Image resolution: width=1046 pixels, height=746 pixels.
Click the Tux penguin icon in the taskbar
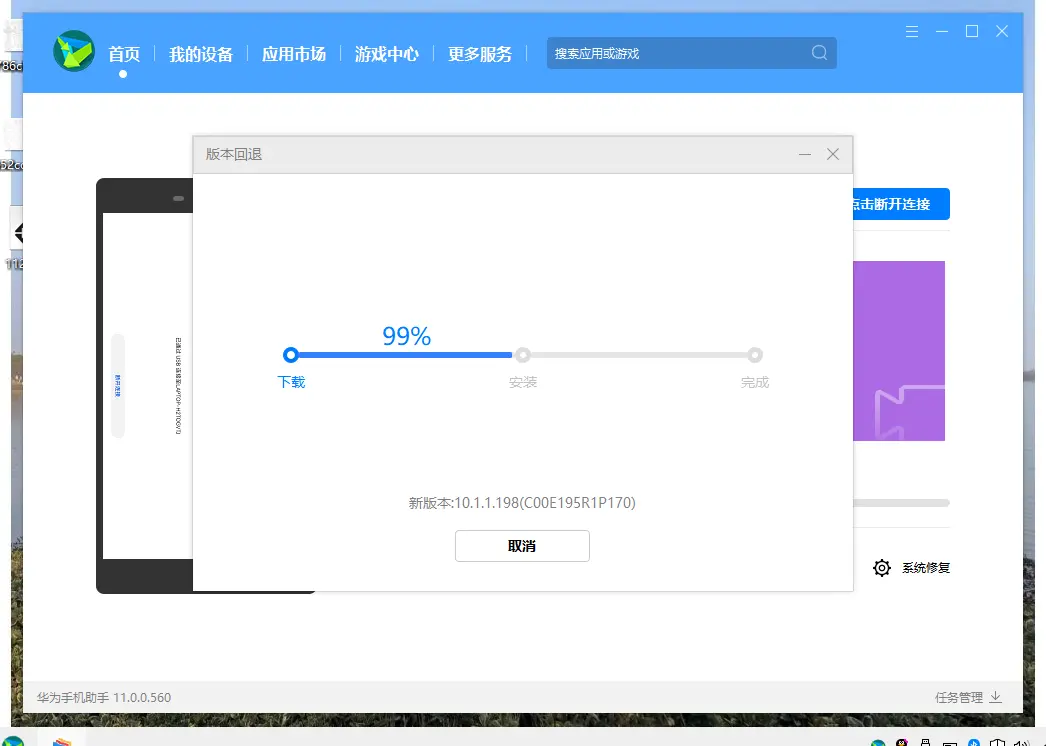[901, 742]
